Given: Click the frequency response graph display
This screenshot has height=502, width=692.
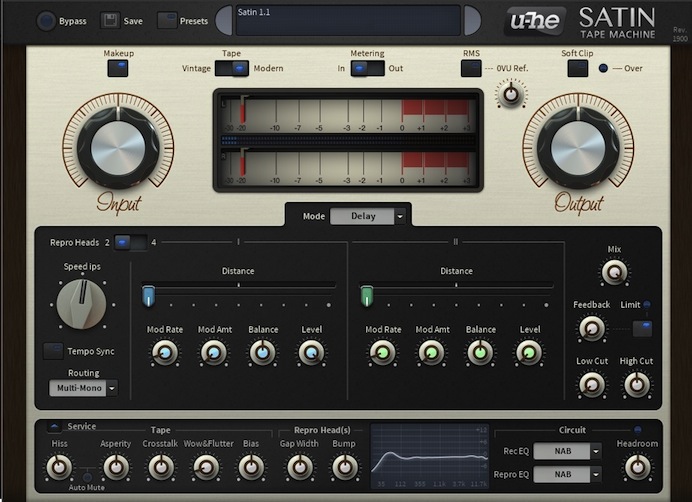Looking at the screenshot, I should [x=429, y=456].
